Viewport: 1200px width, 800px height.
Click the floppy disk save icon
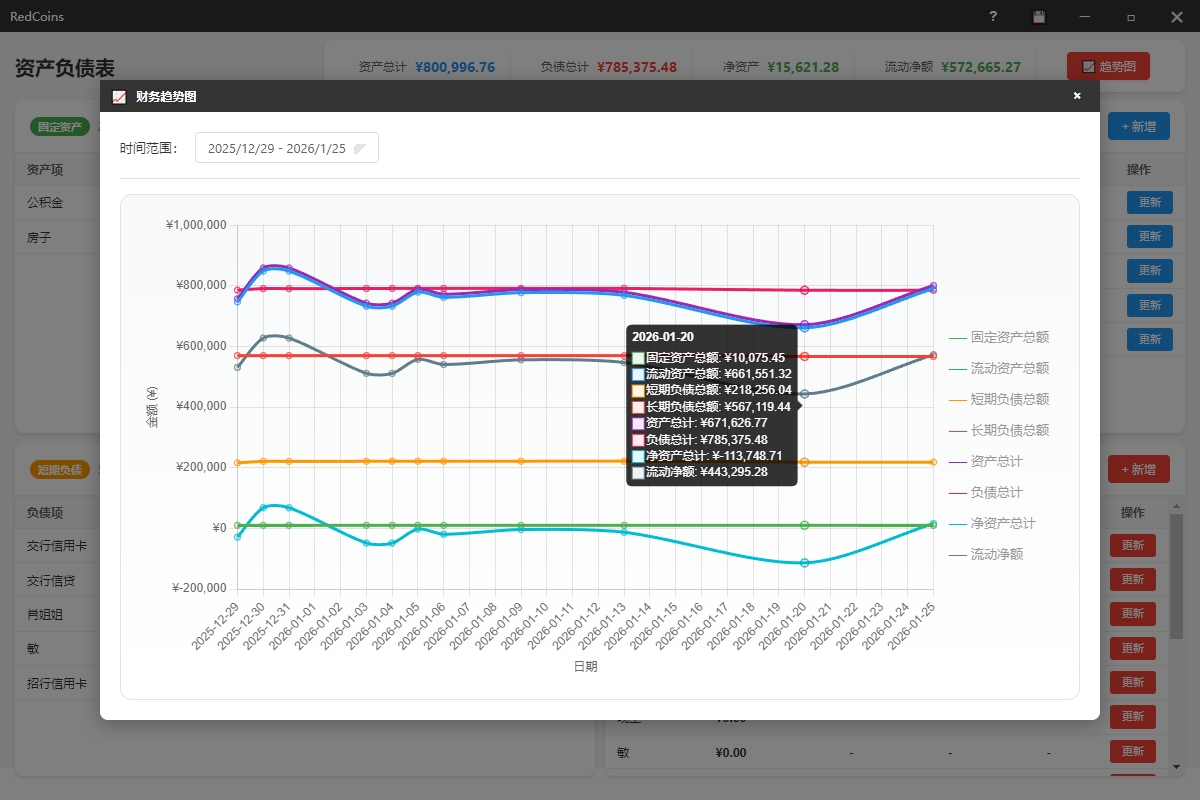1038,17
